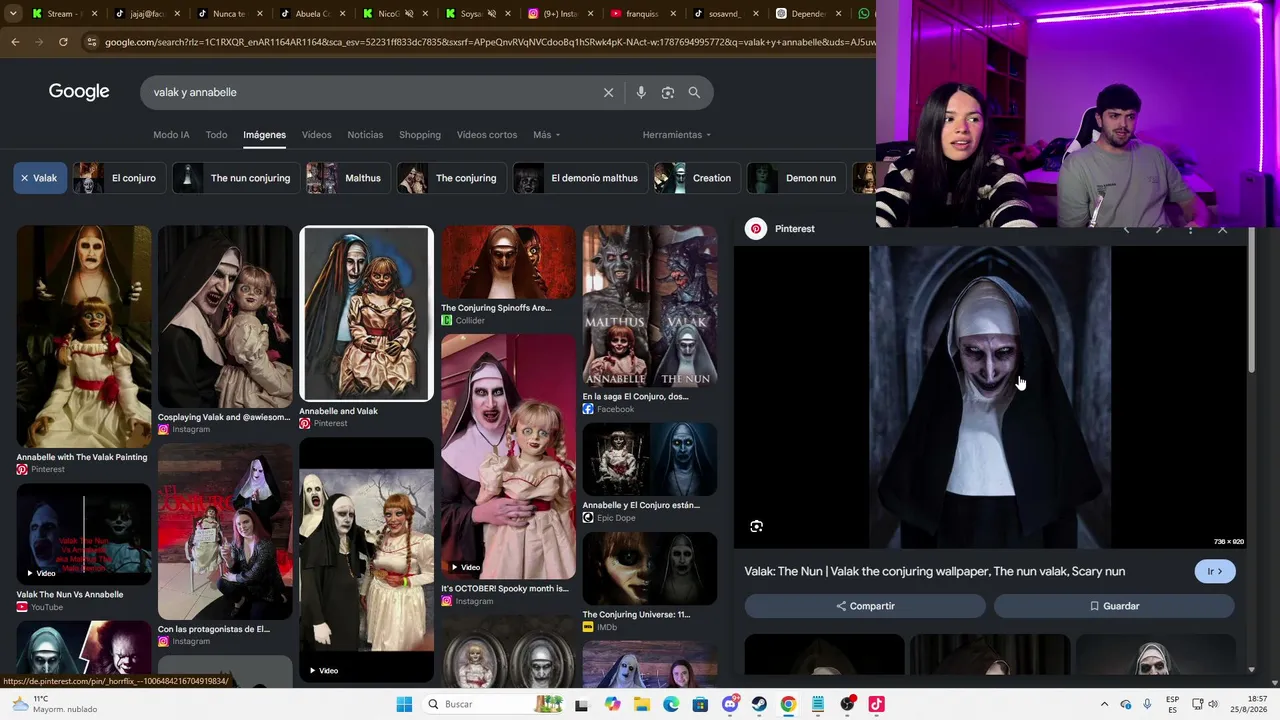The width and height of the screenshot is (1280, 720).
Task: Open OBS Studio from the taskbar
Action: click(847, 704)
